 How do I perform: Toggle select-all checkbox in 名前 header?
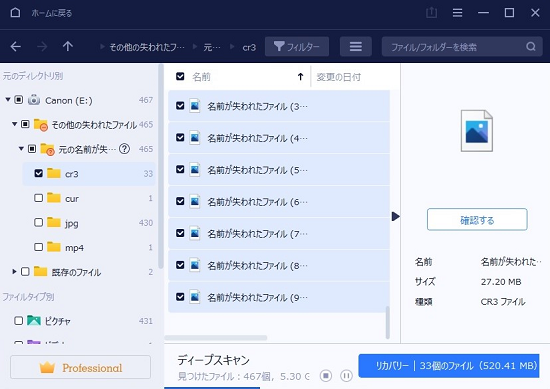tap(180, 76)
